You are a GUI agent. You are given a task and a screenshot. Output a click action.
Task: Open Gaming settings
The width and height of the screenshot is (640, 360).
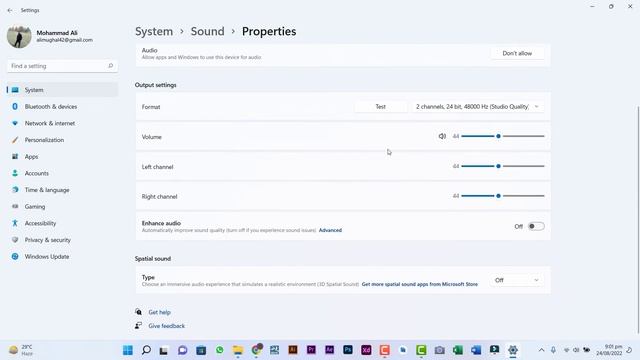[x=62, y=207]
